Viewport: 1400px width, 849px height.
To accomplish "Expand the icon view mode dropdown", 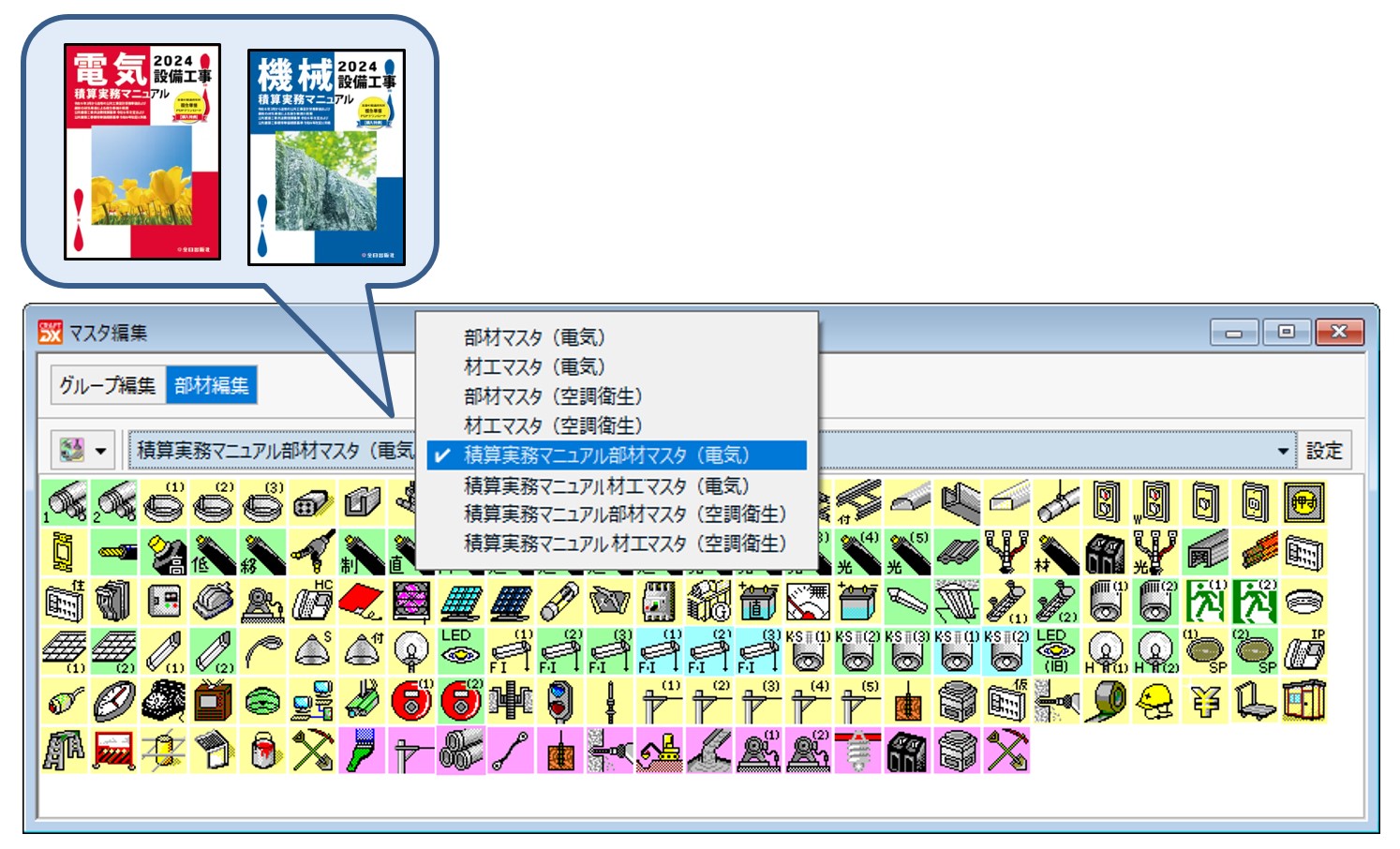I will tap(100, 451).
